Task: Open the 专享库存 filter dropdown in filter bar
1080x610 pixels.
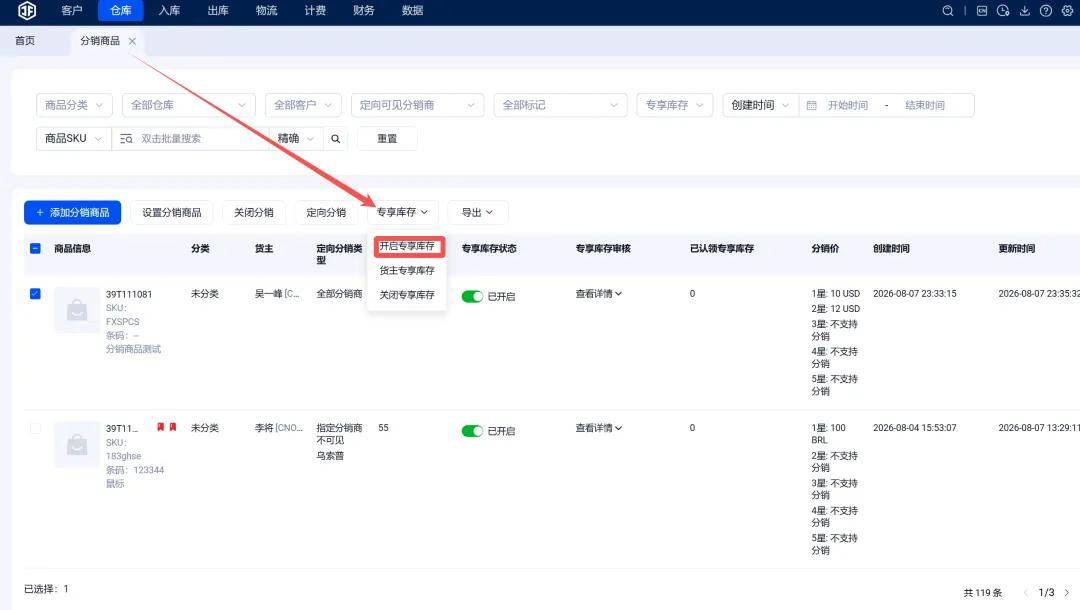Action: click(674, 105)
